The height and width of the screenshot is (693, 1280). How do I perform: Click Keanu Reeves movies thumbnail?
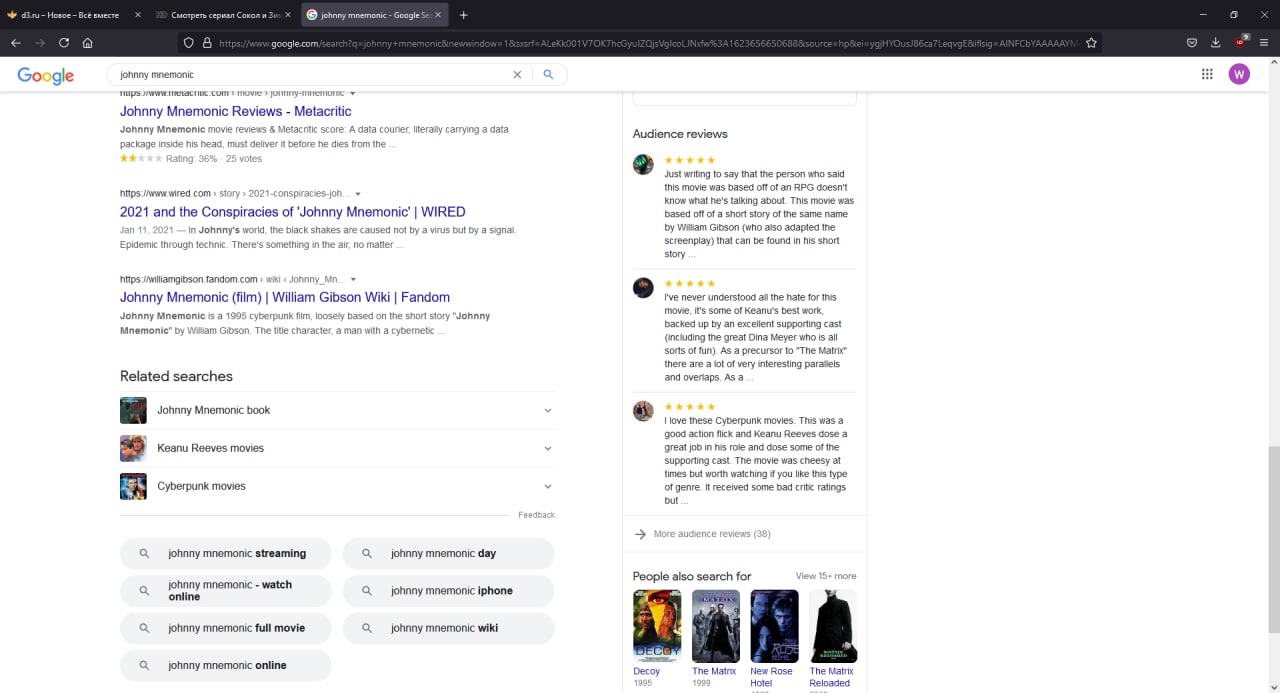pos(133,448)
